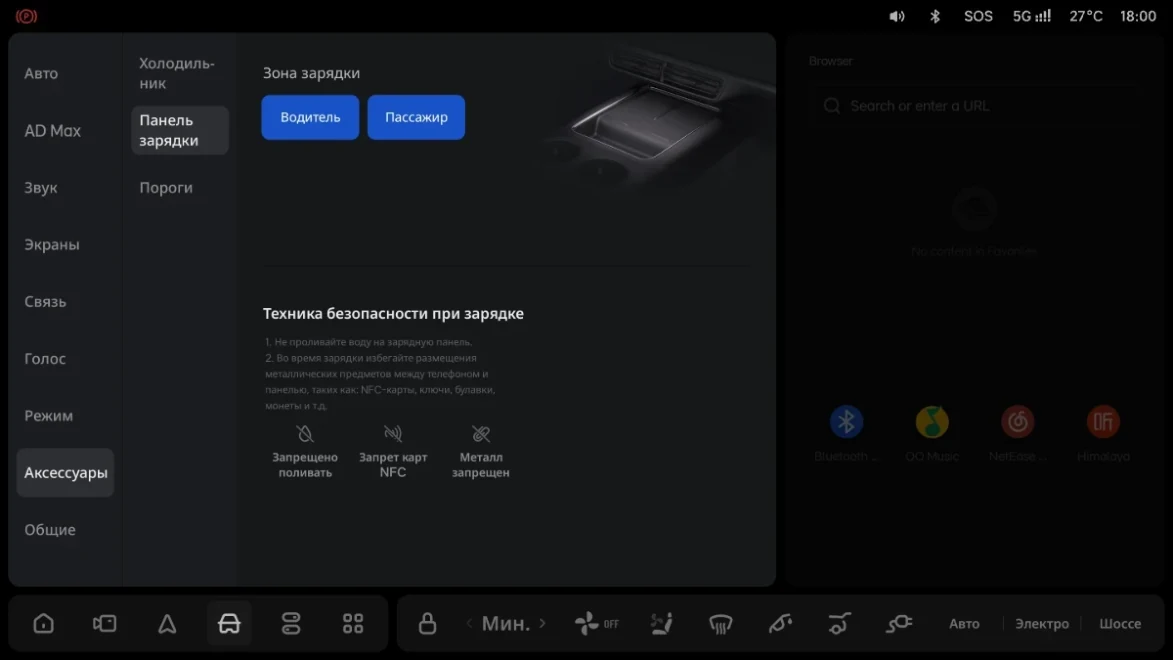
Task: Open seat heating and ventilation icon
Action: (x=661, y=623)
